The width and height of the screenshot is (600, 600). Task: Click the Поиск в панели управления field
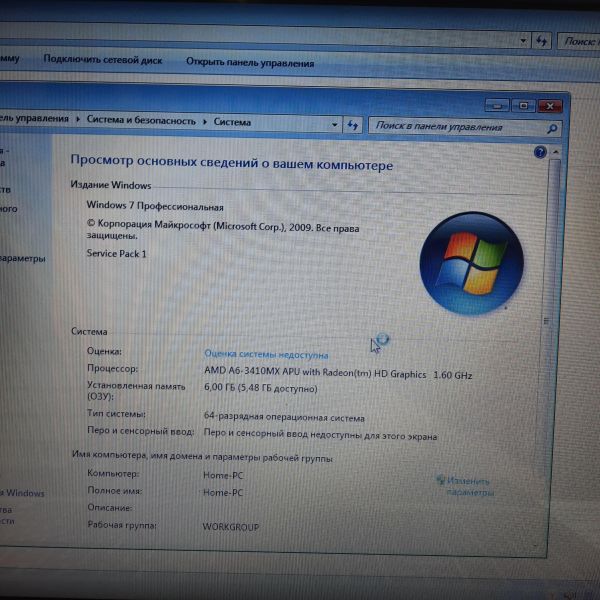tap(465, 127)
